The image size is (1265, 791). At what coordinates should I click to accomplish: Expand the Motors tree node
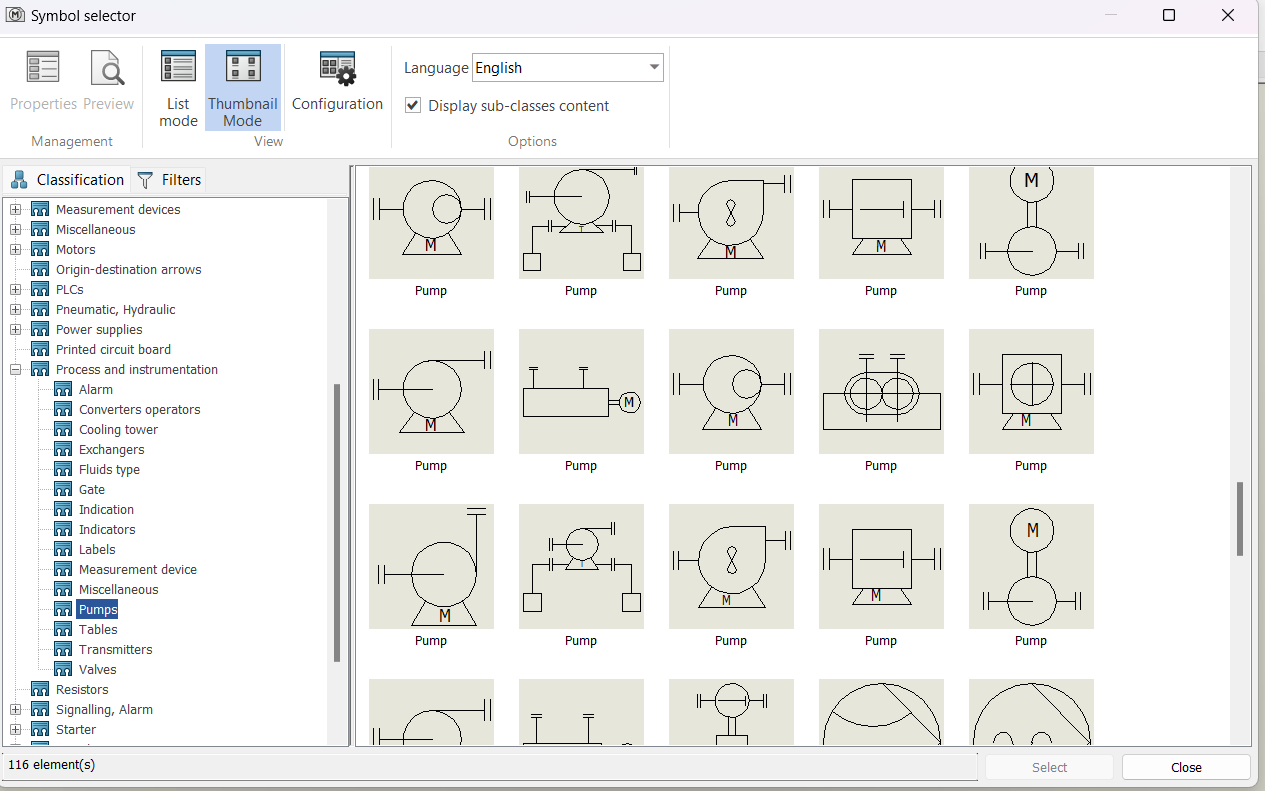tap(16, 249)
